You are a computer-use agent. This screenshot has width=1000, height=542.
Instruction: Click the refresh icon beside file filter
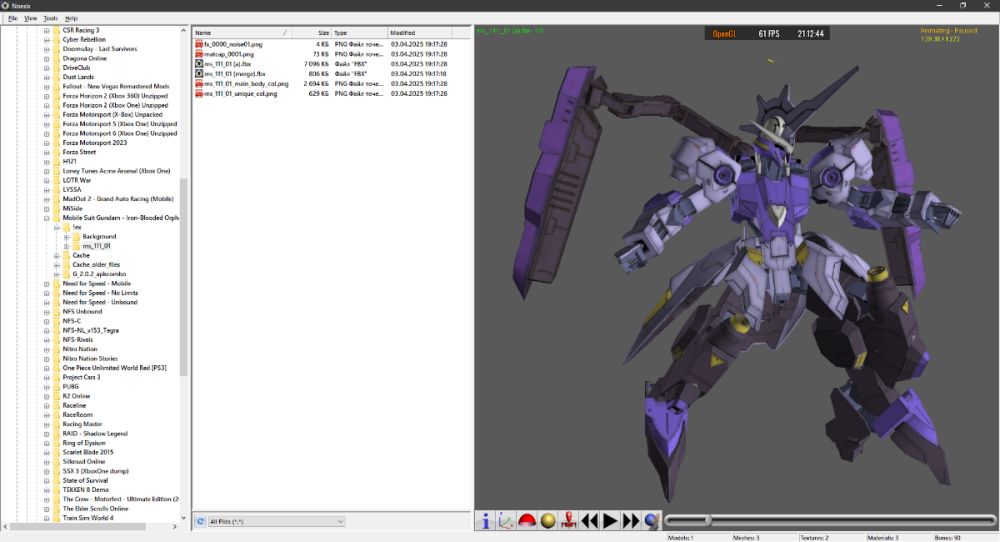[x=200, y=521]
